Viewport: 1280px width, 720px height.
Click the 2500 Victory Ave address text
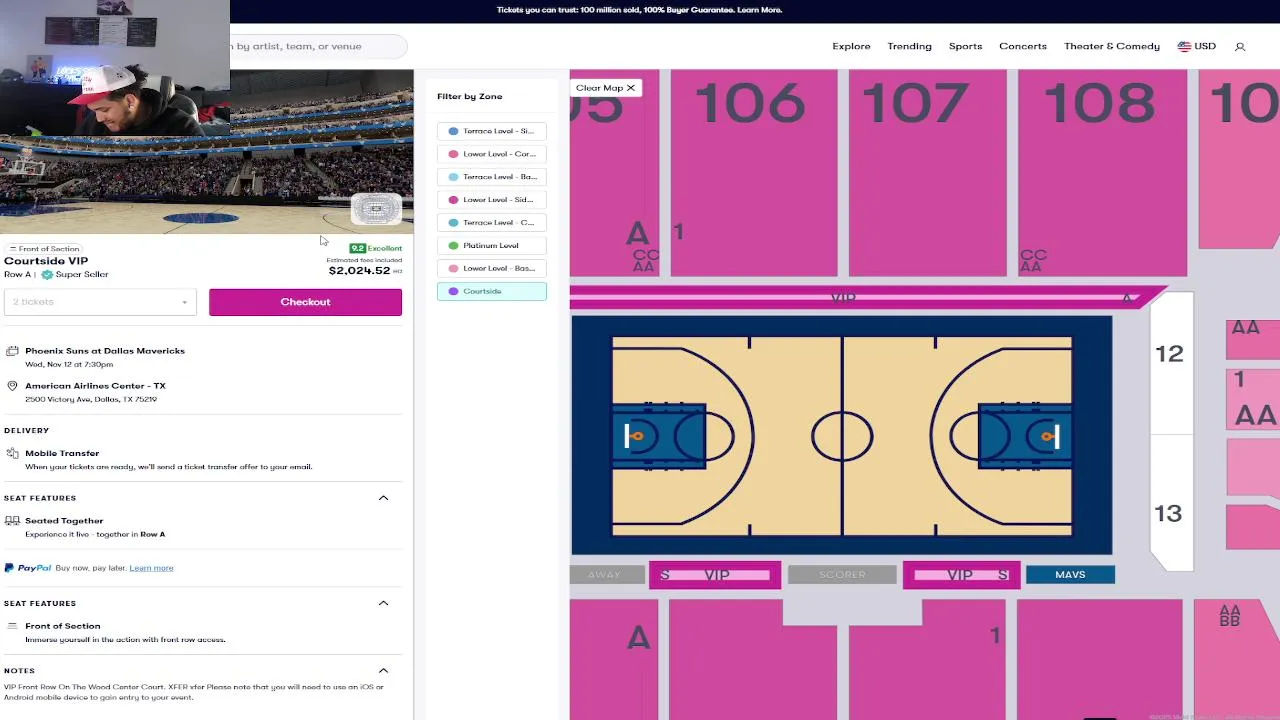pos(91,399)
